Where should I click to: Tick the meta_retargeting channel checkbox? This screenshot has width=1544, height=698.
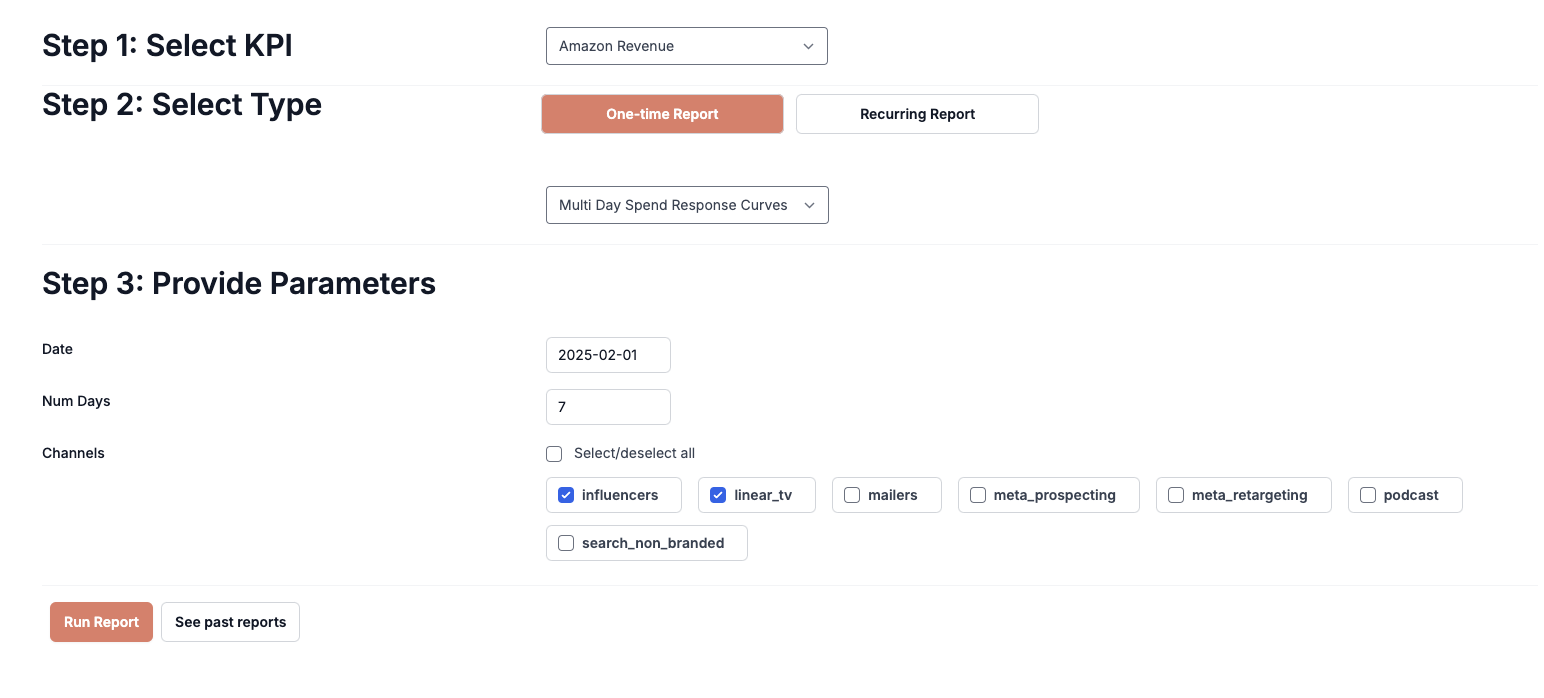click(1176, 495)
